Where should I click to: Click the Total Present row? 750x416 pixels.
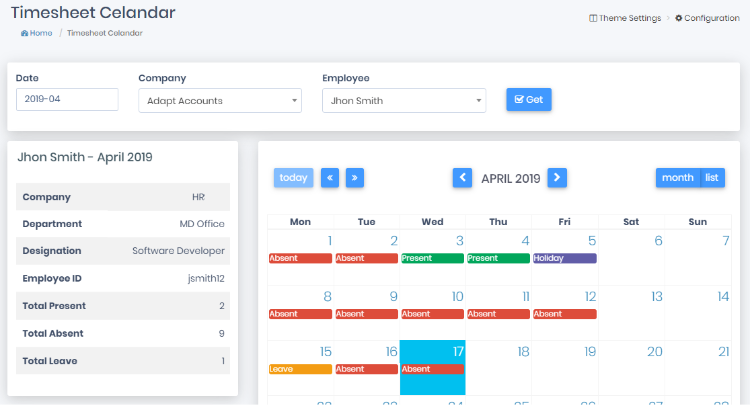click(123, 306)
